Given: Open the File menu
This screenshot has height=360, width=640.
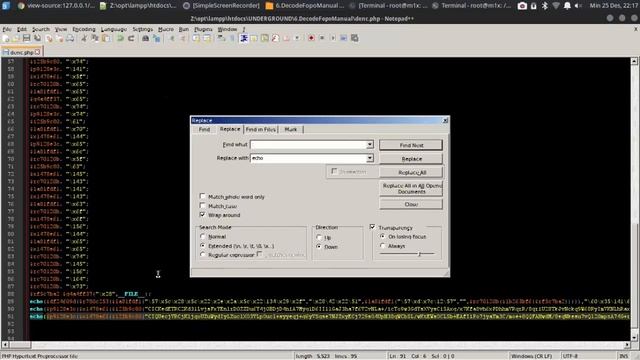Looking at the screenshot, I should point(7,29).
